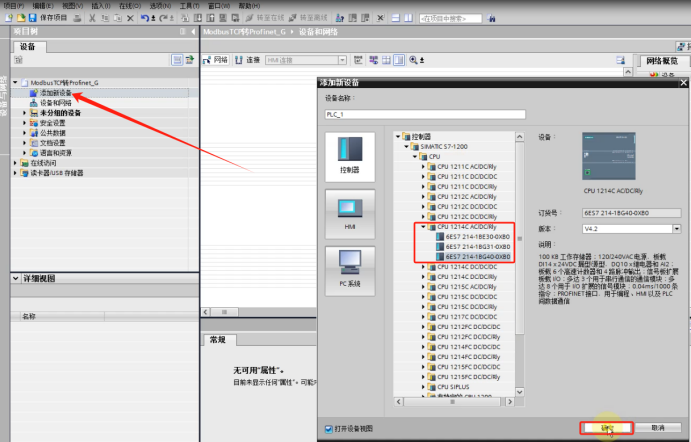
Task: Click the split editor horizontally icon
Action: tap(396, 18)
